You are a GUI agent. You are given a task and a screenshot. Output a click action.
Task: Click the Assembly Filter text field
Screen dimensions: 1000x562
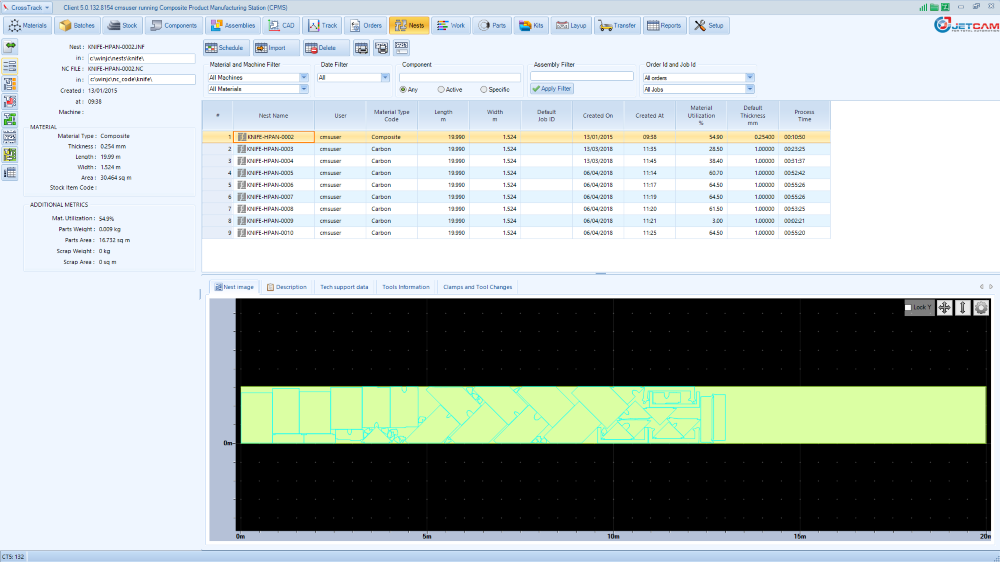(x=582, y=76)
